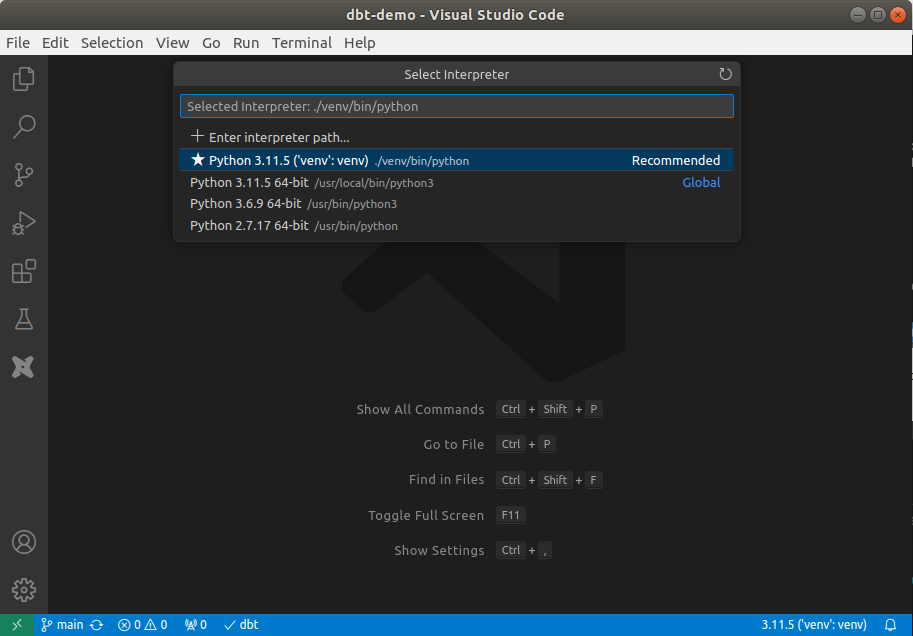Select recommended Python 3.11.5 venv interpreter

456,160
